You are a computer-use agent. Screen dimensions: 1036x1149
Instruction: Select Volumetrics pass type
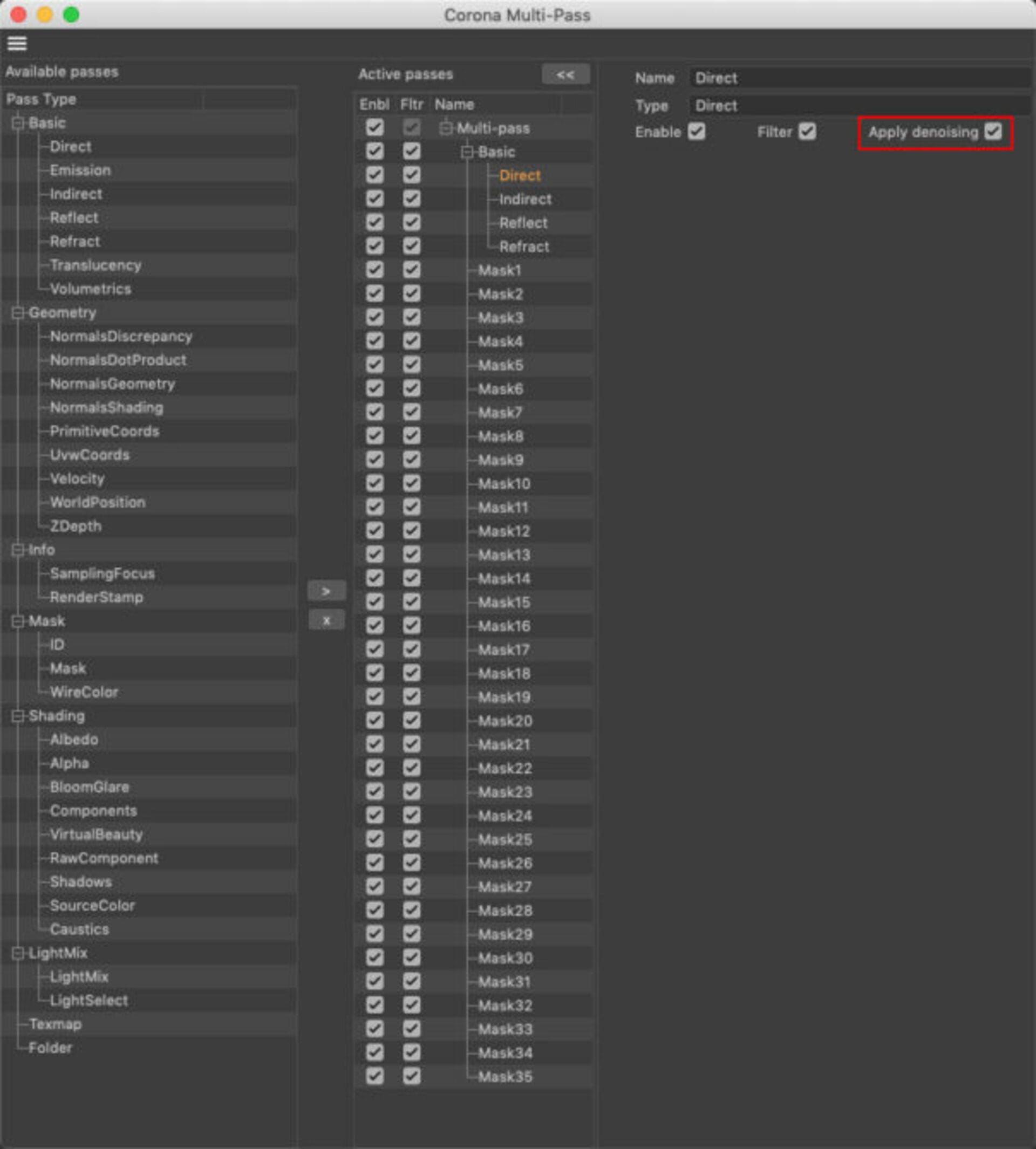pos(91,289)
